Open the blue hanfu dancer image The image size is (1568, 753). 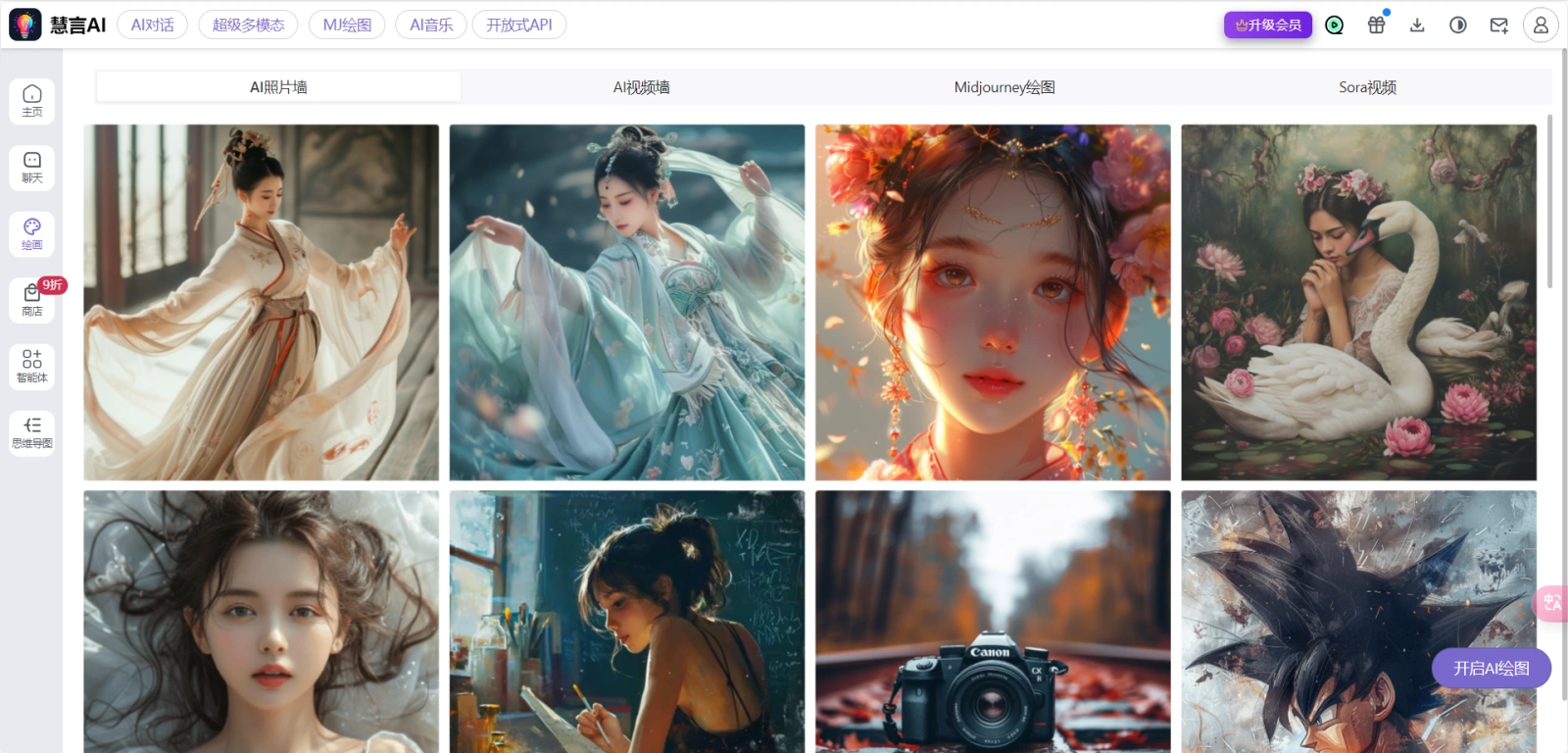tap(627, 302)
